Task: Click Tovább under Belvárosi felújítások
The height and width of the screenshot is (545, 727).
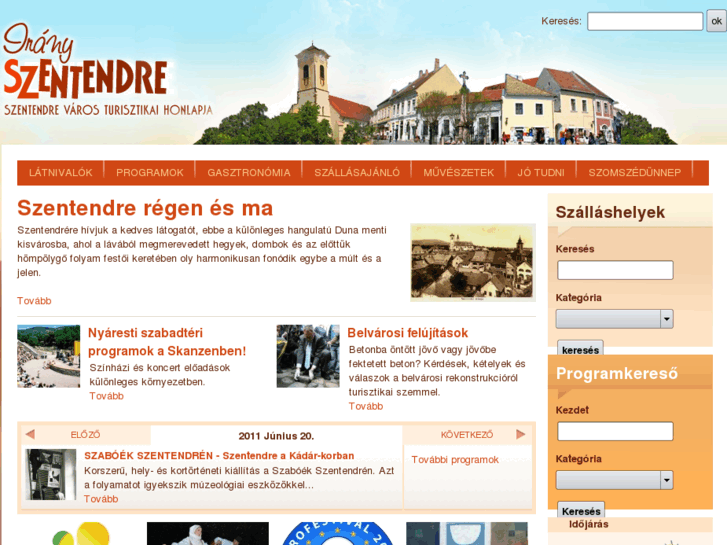Action: point(366,406)
